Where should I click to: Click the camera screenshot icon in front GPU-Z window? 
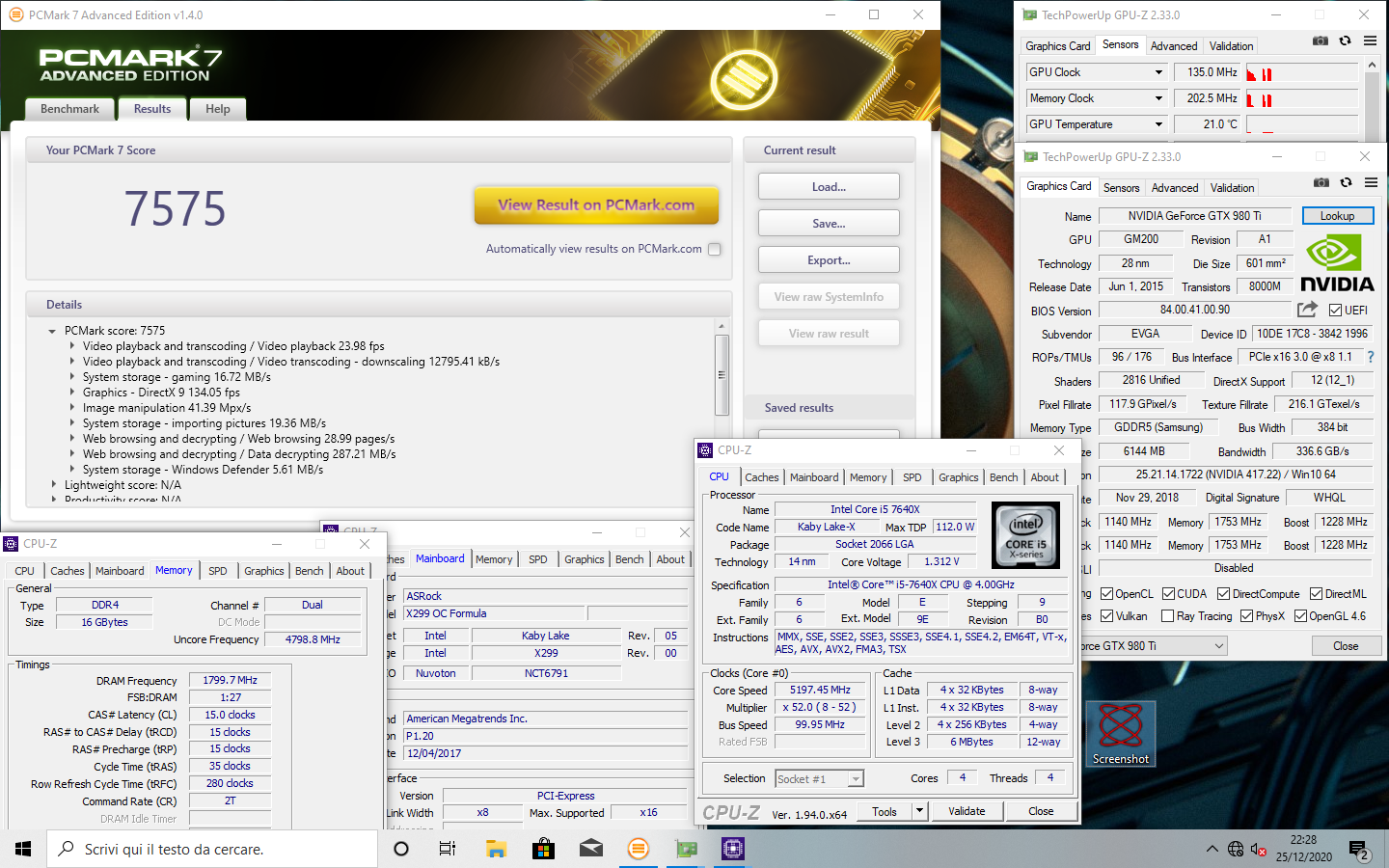pos(1321,182)
